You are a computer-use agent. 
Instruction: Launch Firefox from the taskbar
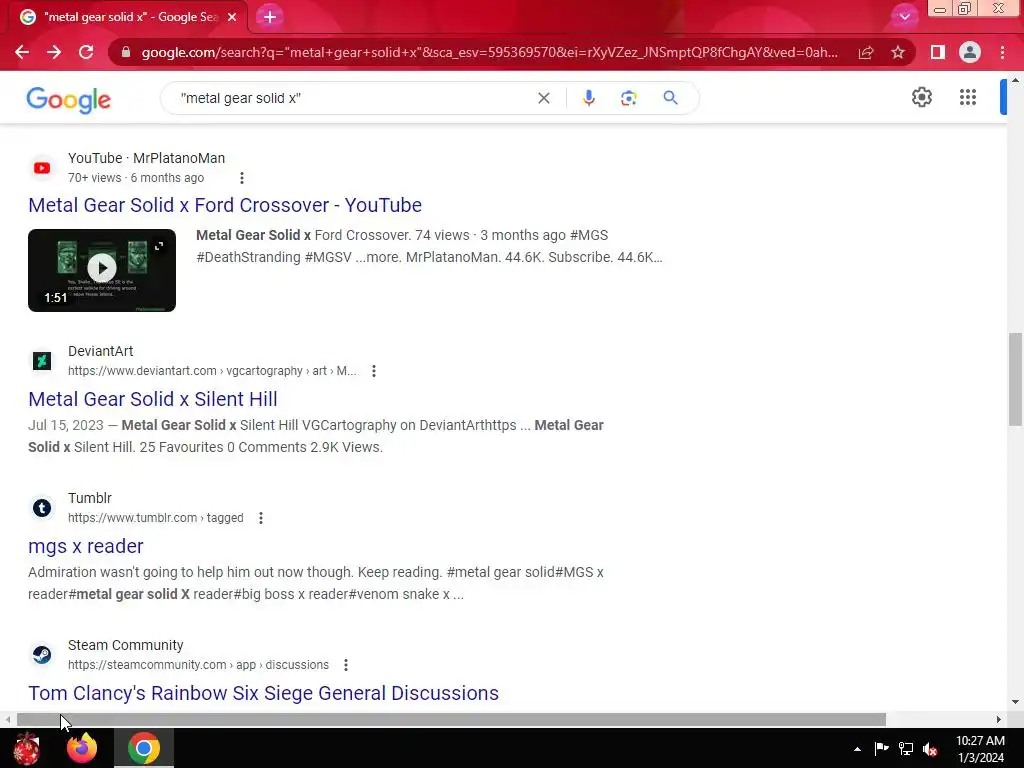[x=82, y=748]
